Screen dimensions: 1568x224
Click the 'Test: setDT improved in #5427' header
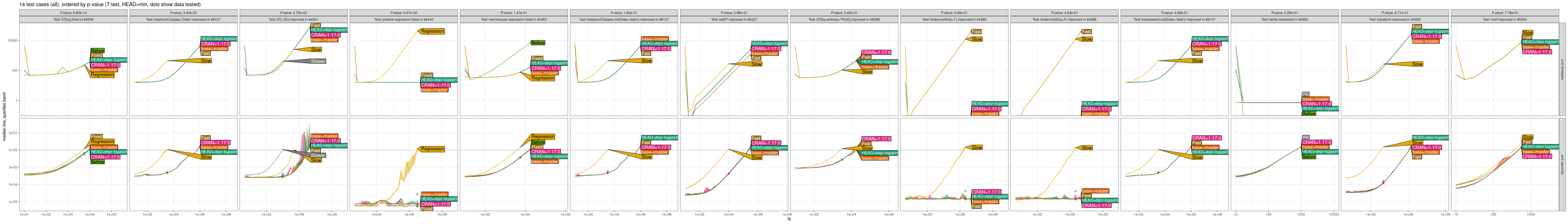pos(734,20)
